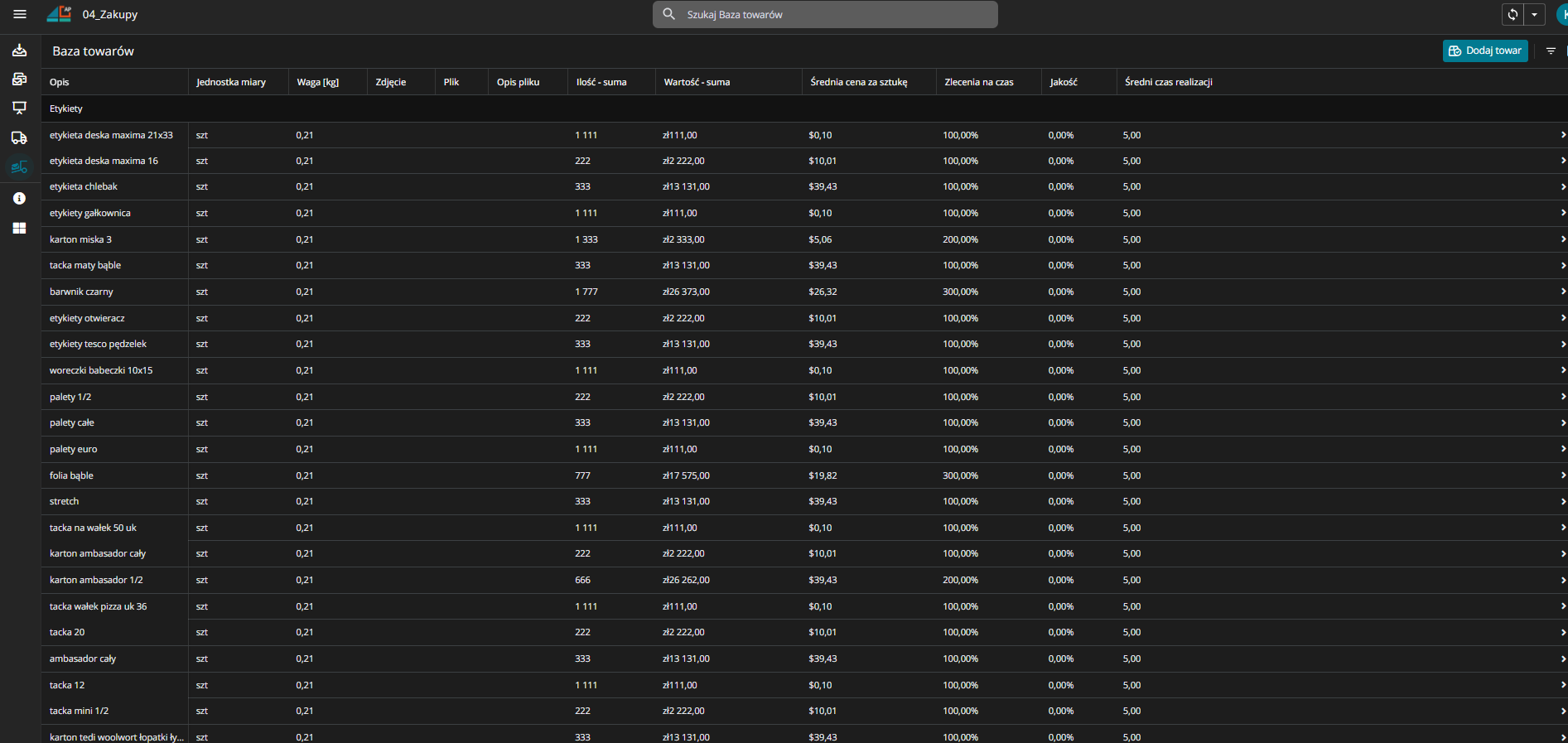Viewport: 1568px width, 743px height.
Task: Click the 'Szukaj Baza towarów' search field
Action: [x=828, y=14]
